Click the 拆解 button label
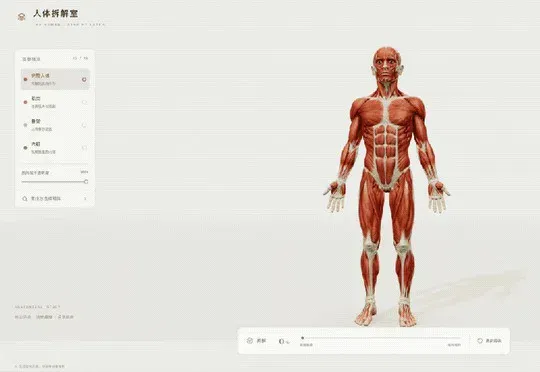This screenshot has height=372, width=540. [x=261, y=341]
